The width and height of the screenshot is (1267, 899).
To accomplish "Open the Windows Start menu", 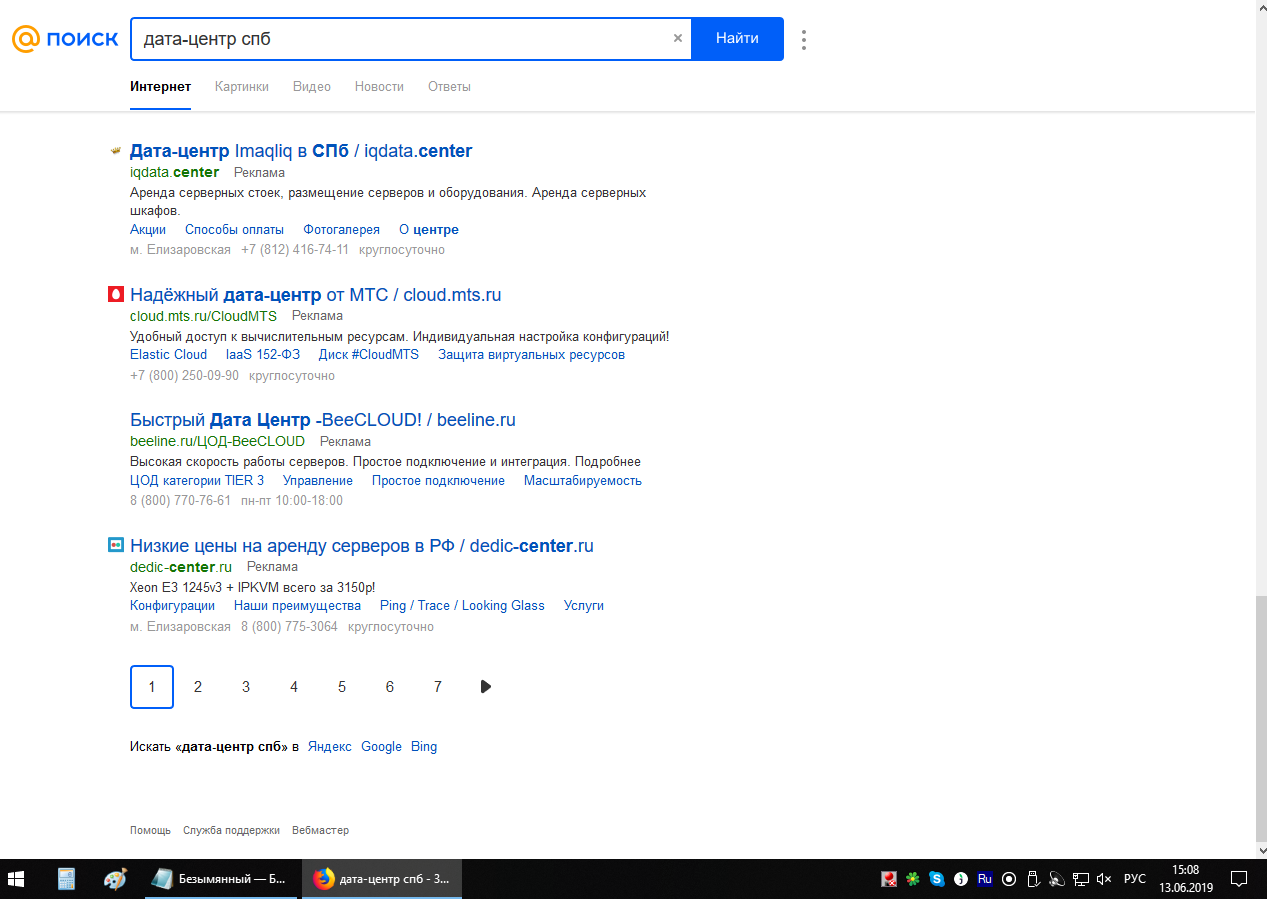I will point(17,879).
